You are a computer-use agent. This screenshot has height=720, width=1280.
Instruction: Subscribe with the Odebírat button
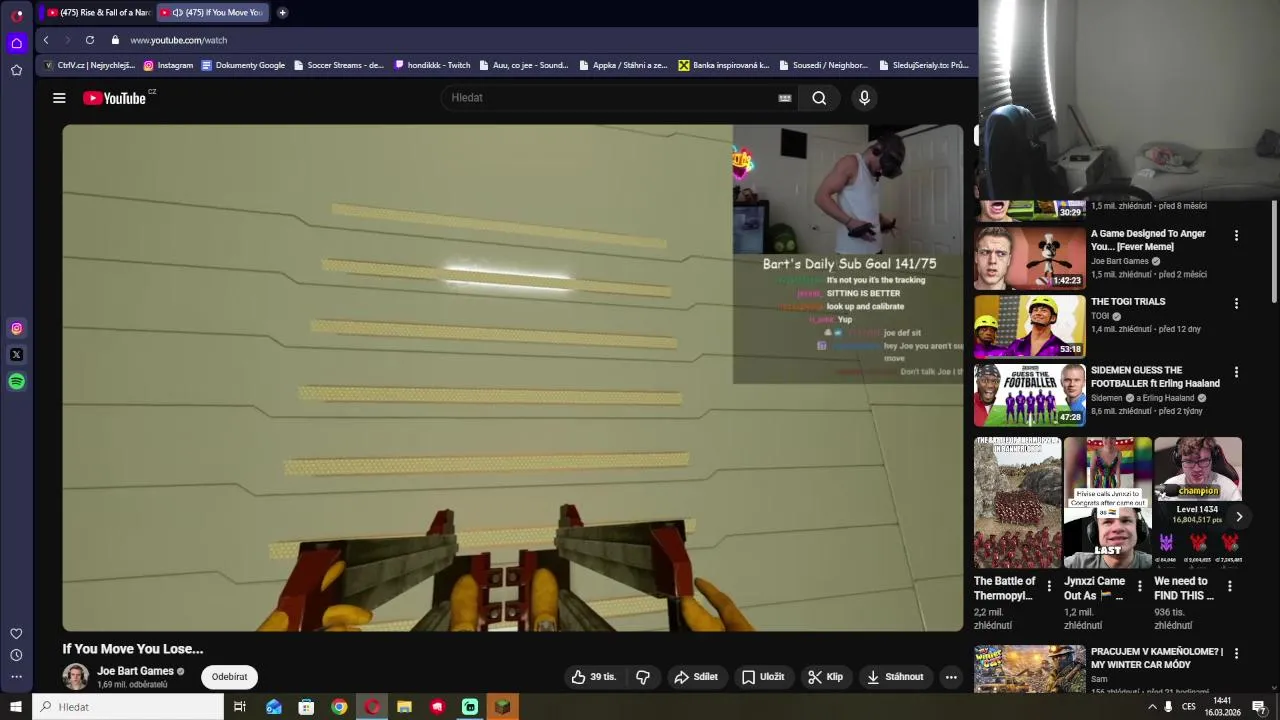[x=229, y=677]
